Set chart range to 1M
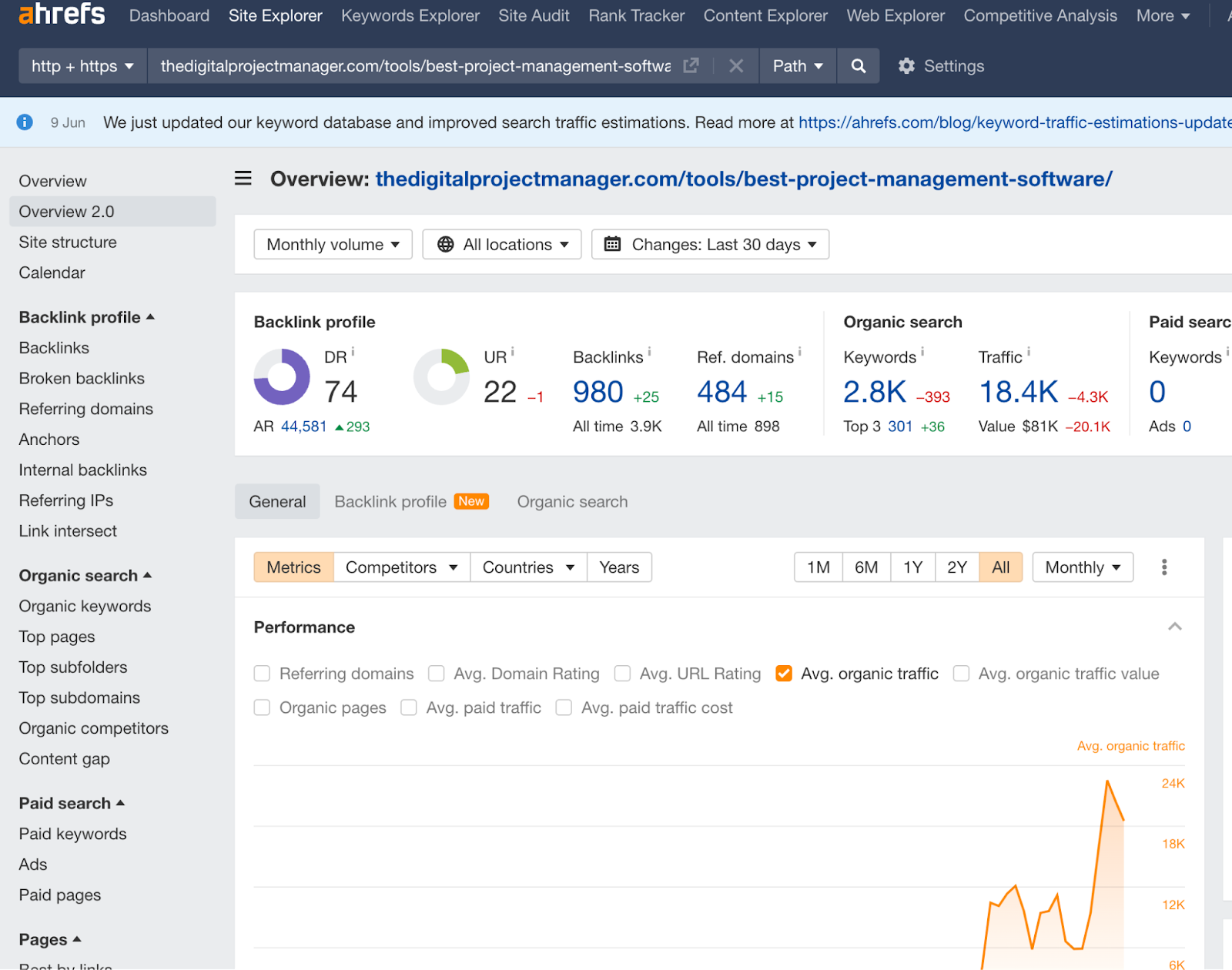This screenshot has width=1232, height=970. (x=819, y=567)
